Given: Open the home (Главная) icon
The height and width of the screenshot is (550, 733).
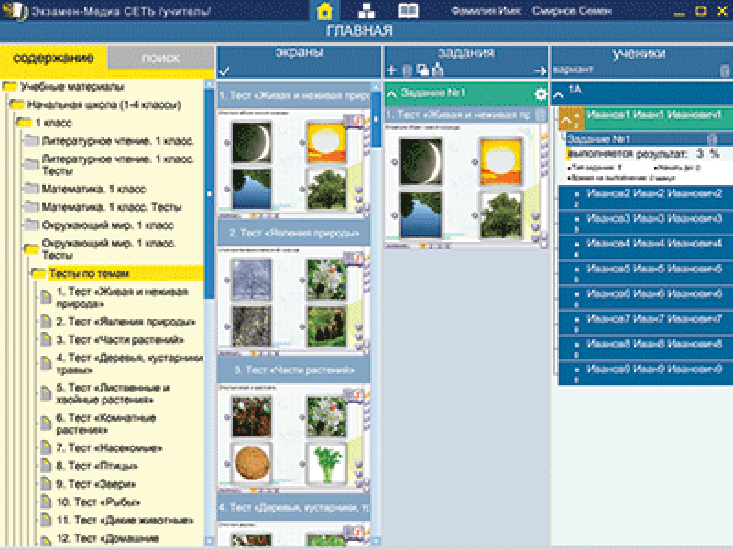Looking at the screenshot, I should click(x=324, y=11).
